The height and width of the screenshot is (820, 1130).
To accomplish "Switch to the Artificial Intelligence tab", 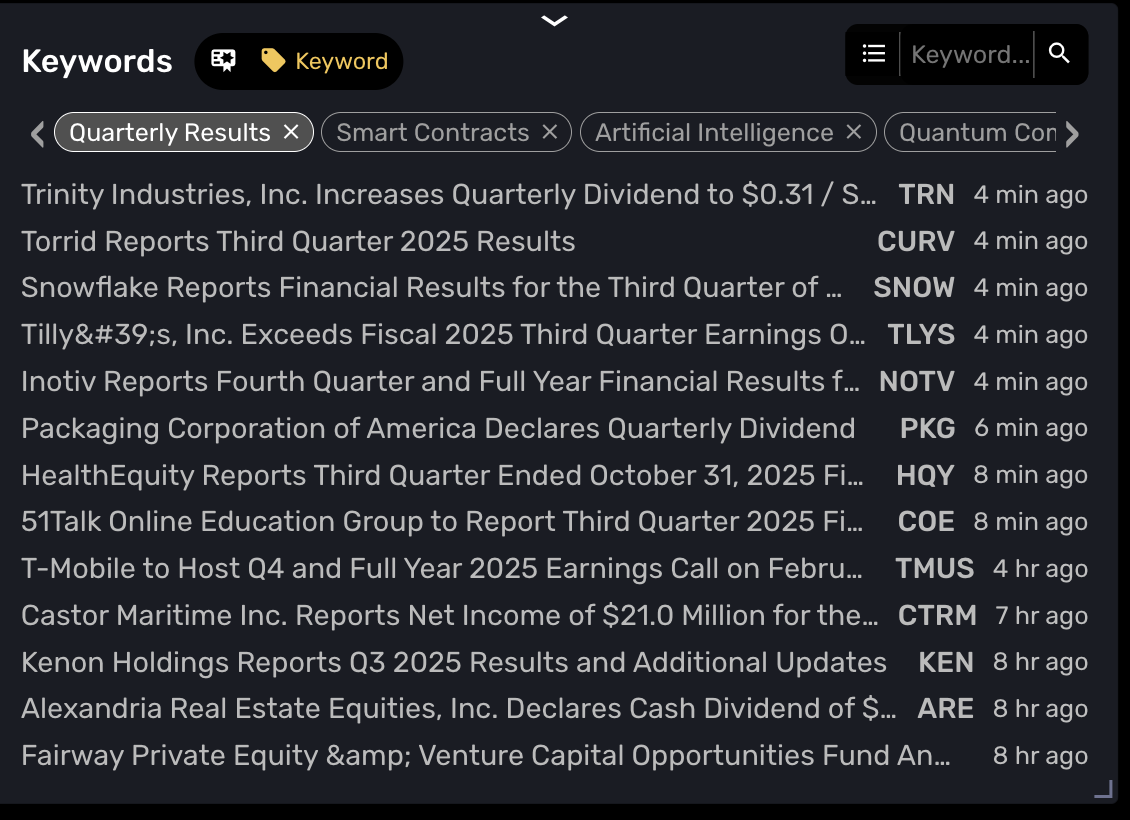I will coord(714,133).
